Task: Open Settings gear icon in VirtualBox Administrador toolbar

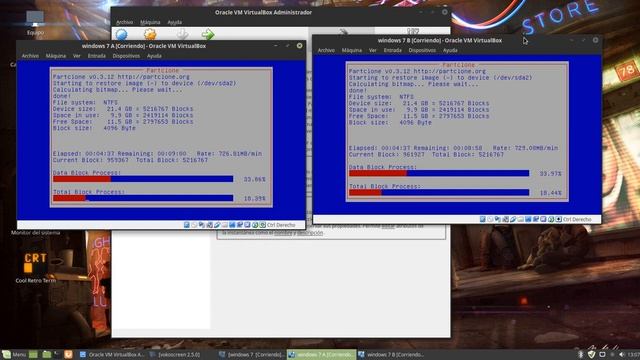Action: tap(150, 34)
